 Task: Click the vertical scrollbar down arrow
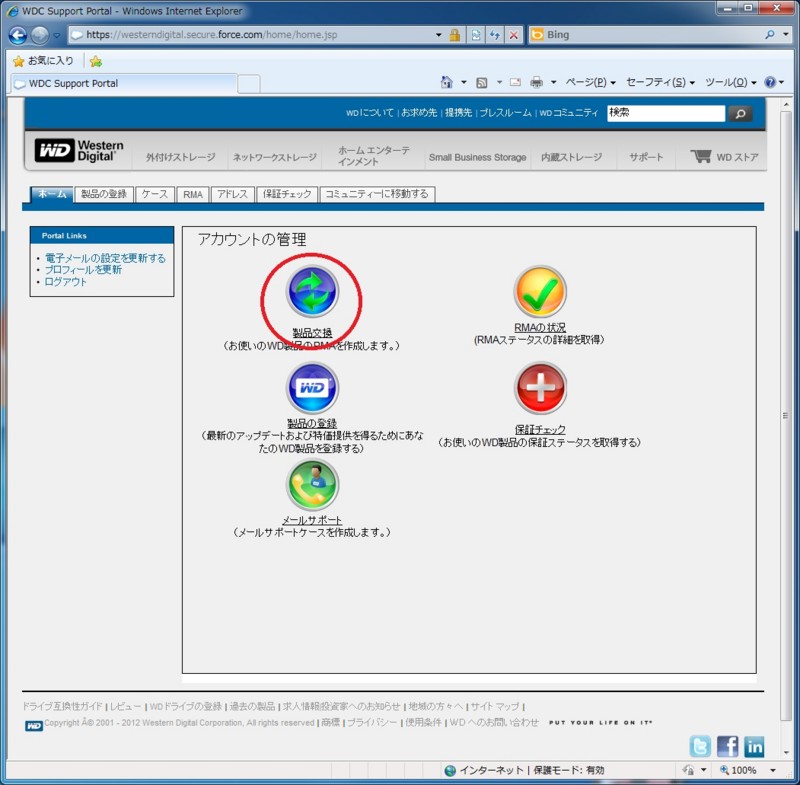[x=786, y=753]
